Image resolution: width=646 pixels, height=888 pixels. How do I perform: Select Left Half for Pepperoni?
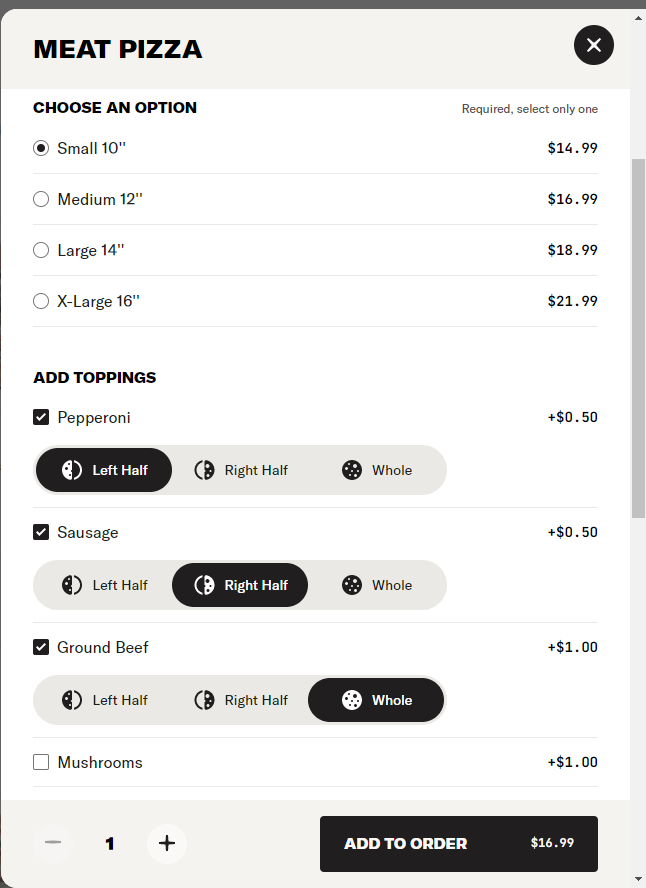(104, 470)
